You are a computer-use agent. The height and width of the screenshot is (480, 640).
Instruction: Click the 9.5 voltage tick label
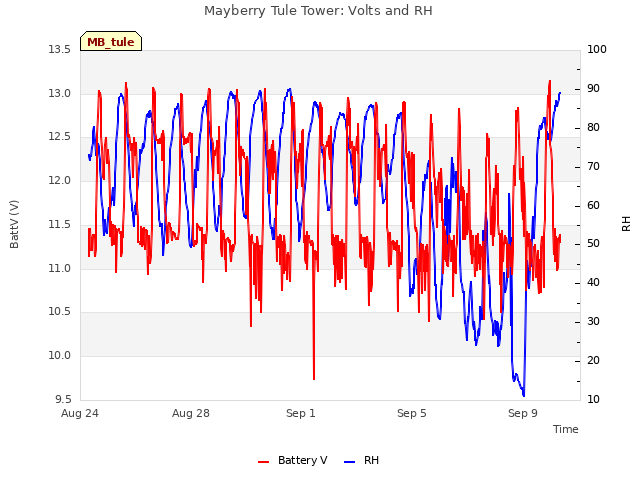(x=63, y=399)
